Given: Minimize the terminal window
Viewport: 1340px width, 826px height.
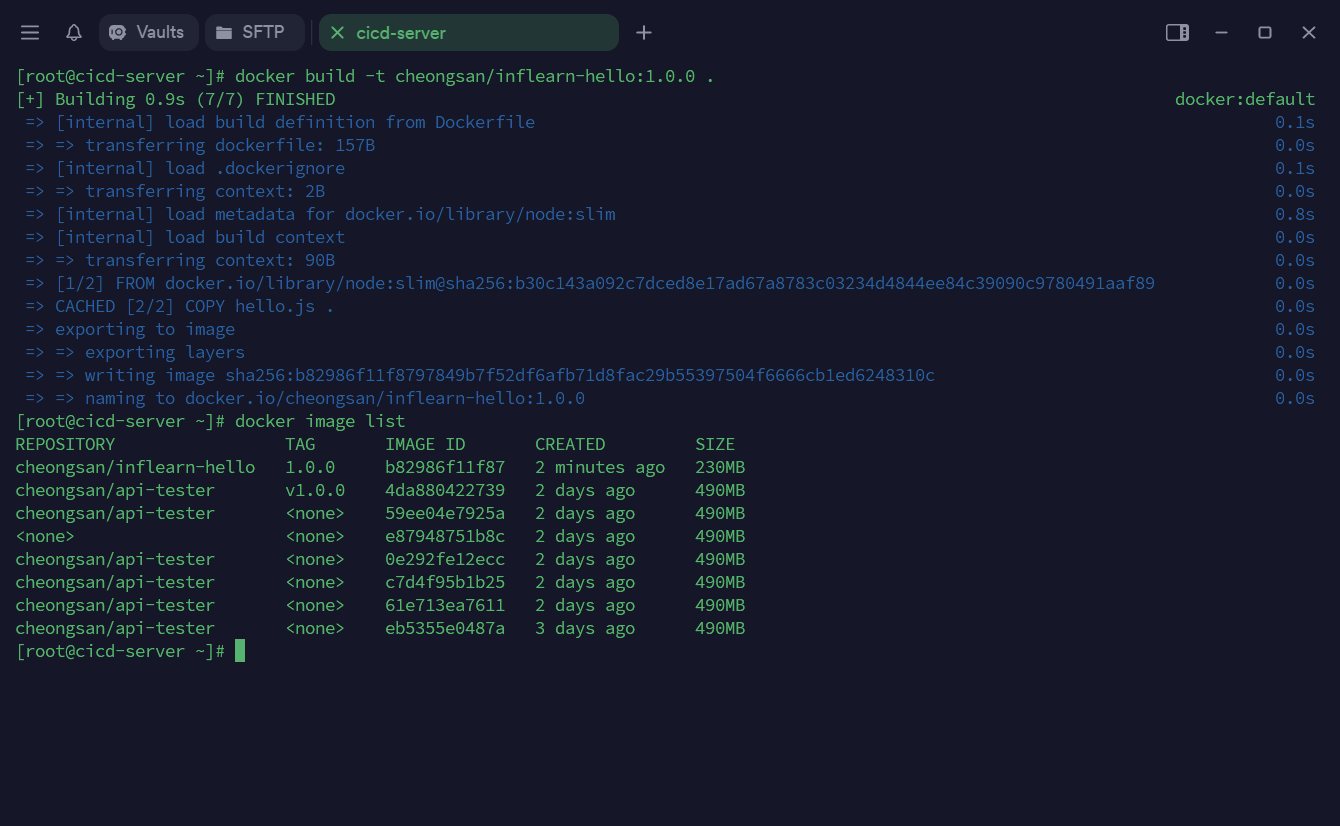Looking at the screenshot, I should point(1221,33).
